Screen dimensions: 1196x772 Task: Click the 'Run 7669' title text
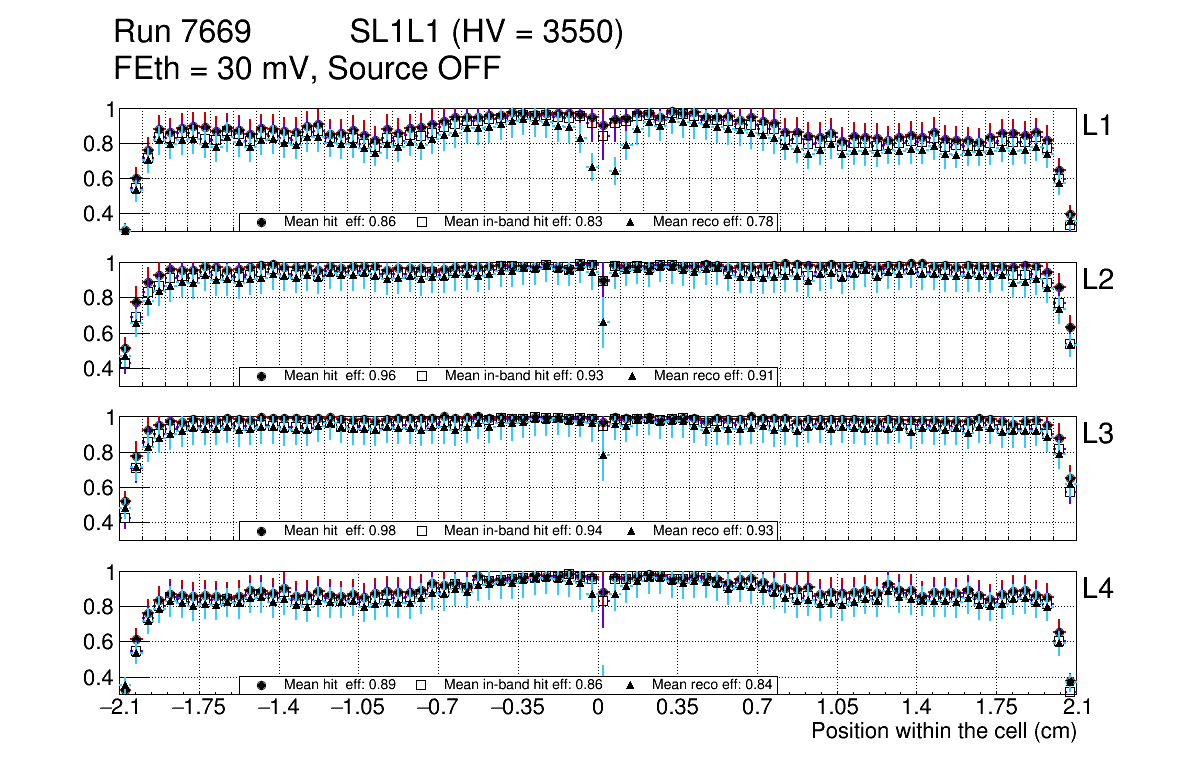point(181,33)
